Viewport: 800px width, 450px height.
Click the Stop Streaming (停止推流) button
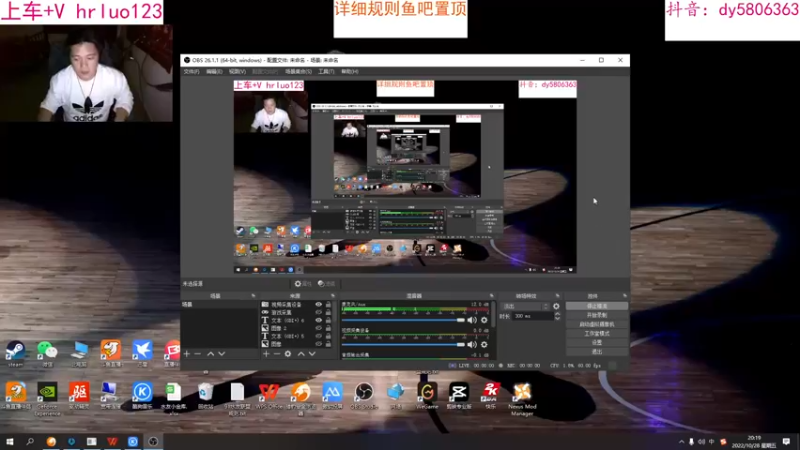596,306
